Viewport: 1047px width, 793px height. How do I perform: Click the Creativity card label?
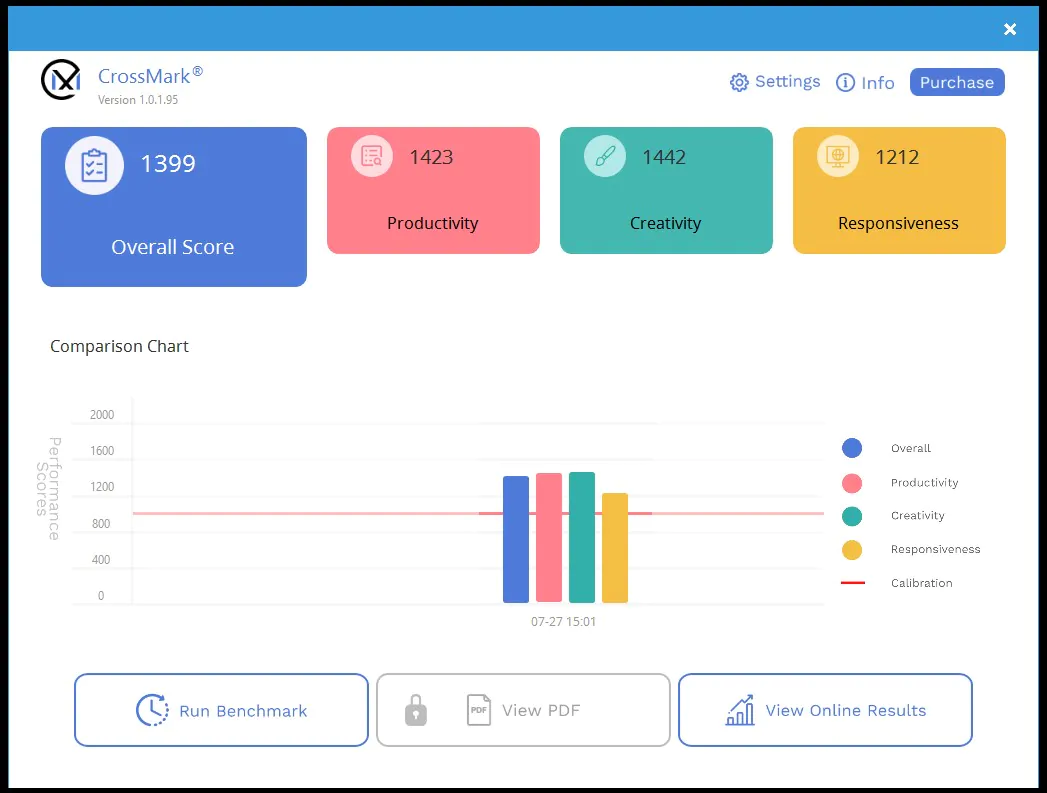click(666, 223)
